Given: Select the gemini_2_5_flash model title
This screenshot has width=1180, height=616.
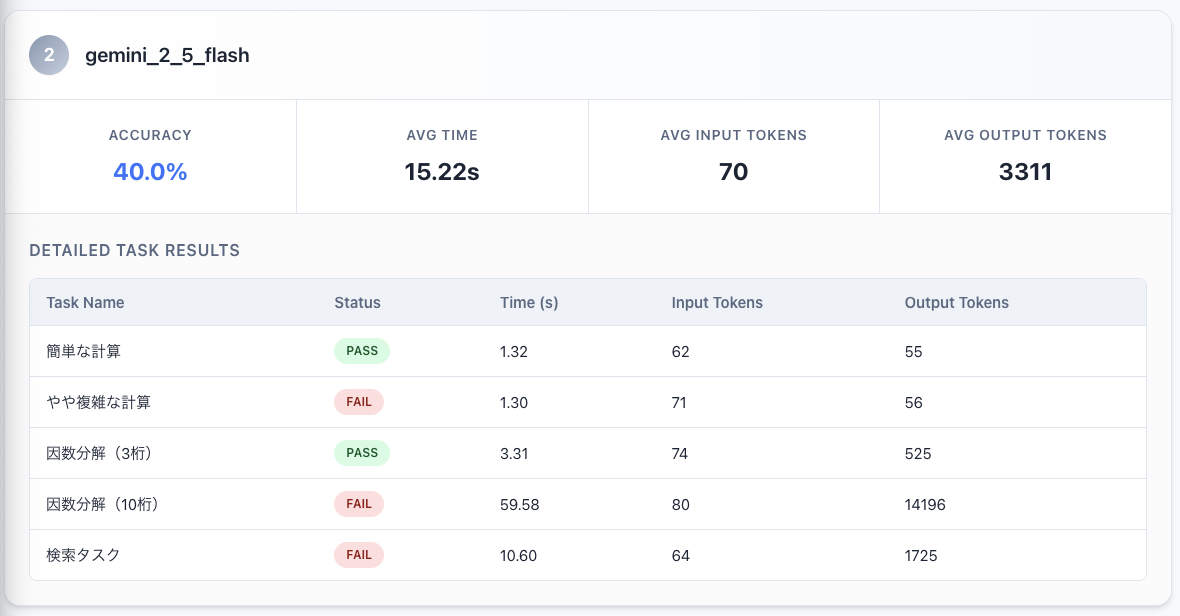Looking at the screenshot, I should pyautogui.click(x=167, y=56).
